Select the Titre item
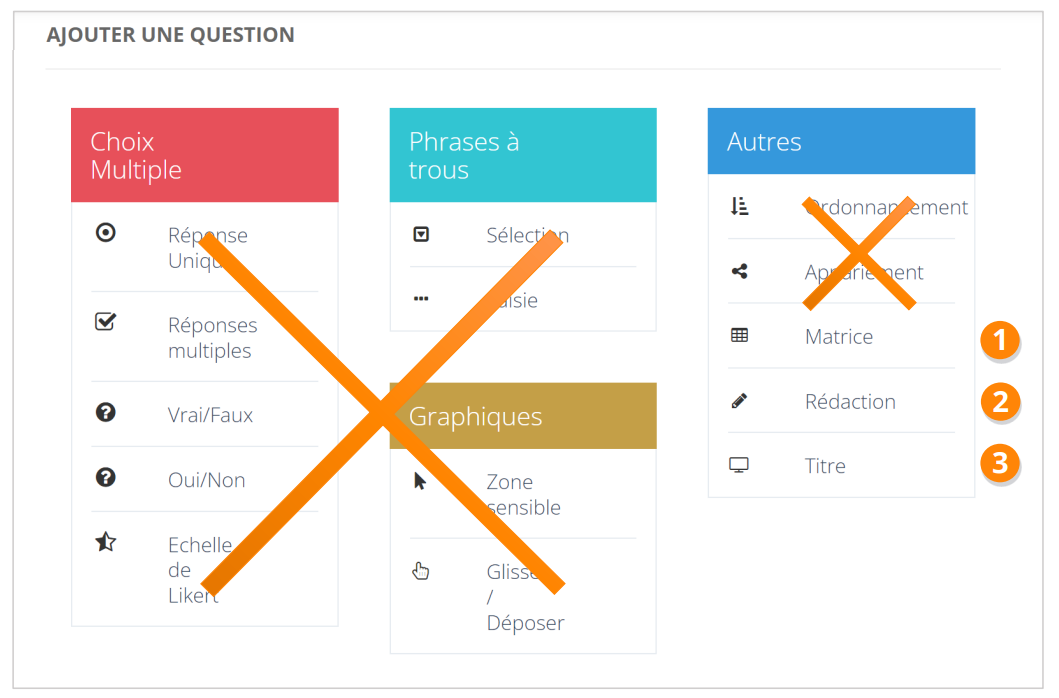 tap(825, 466)
